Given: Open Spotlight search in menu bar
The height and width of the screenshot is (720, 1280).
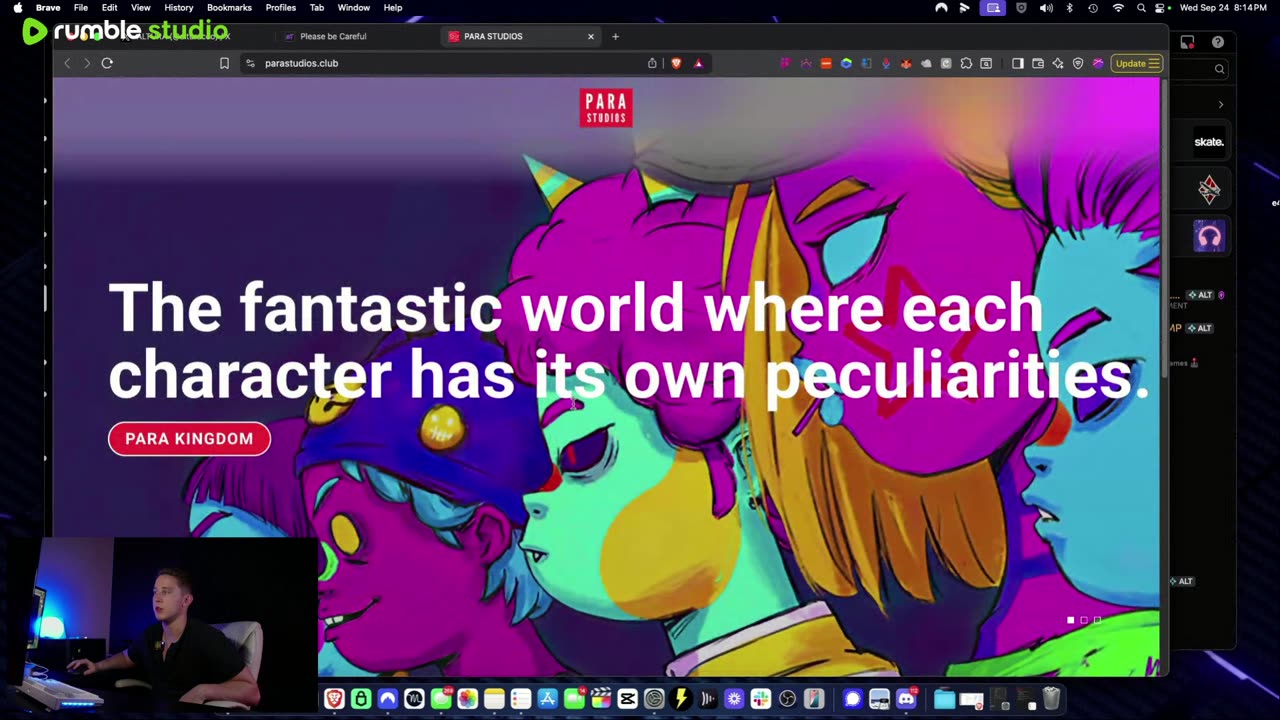Looking at the screenshot, I should coord(1141,8).
